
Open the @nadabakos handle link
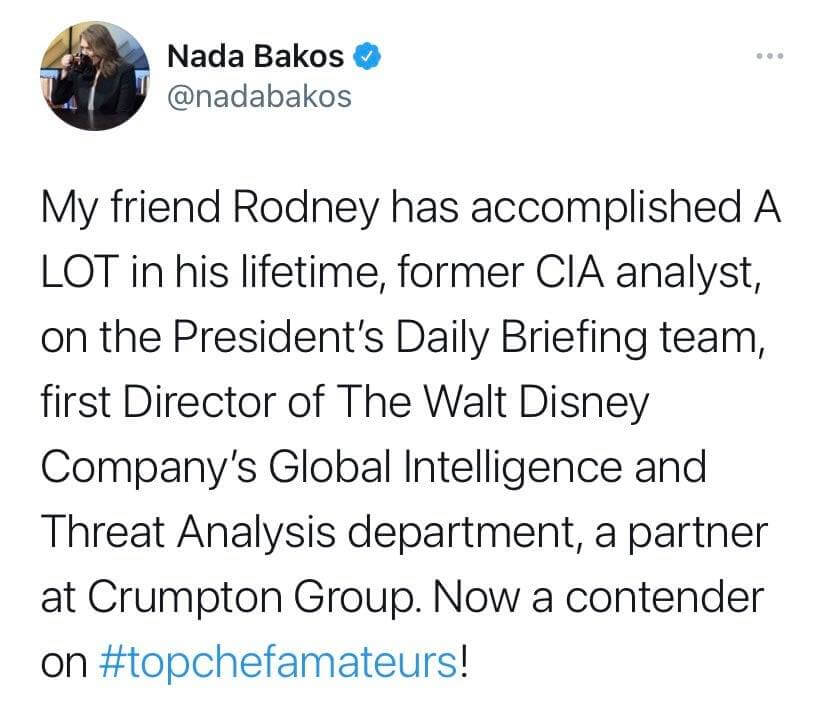tap(259, 96)
